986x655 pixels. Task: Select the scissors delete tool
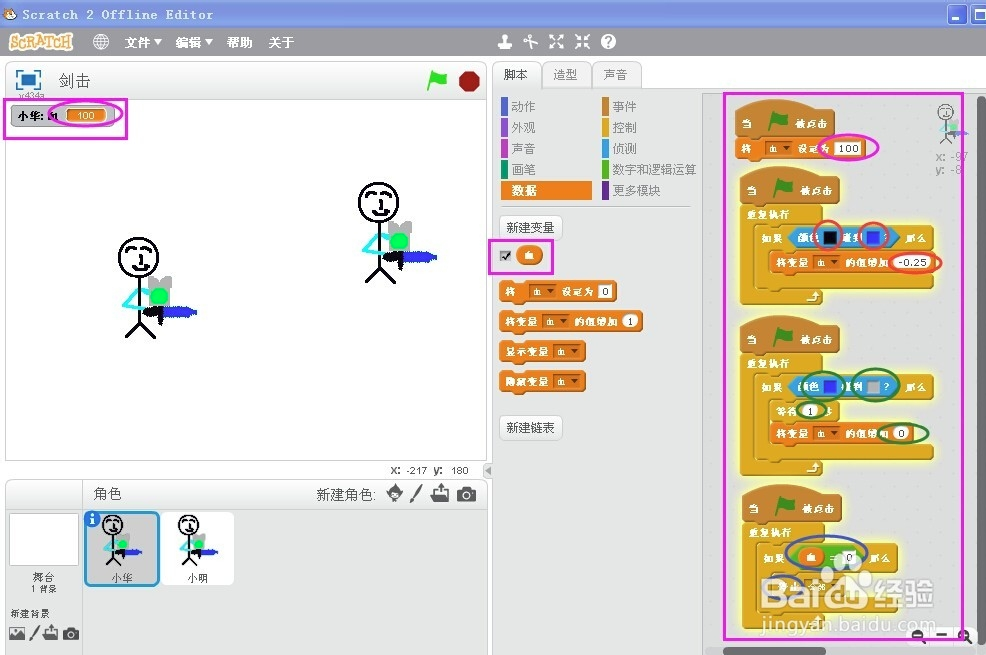click(531, 41)
